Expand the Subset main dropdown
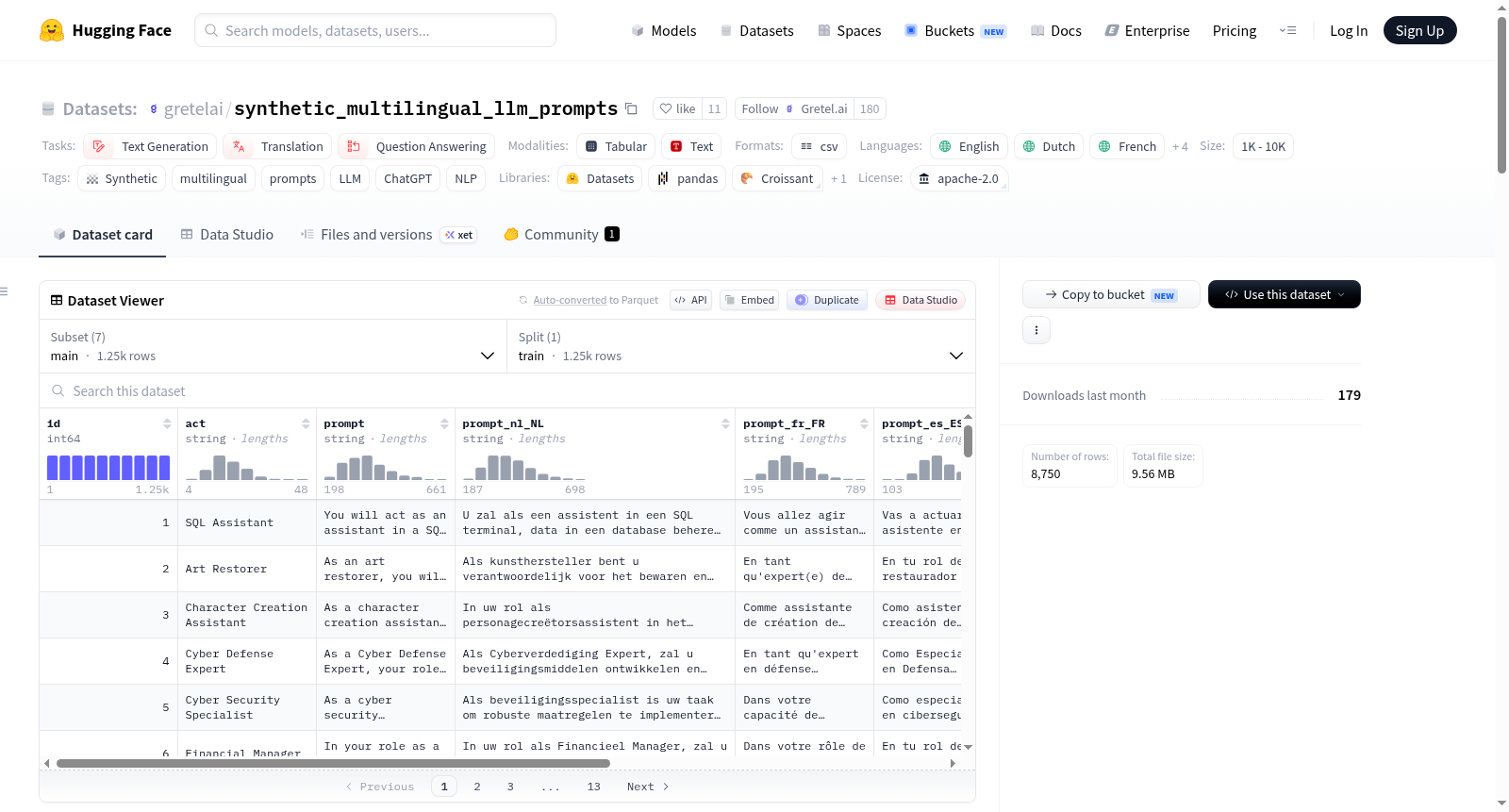 pos(273,346)
